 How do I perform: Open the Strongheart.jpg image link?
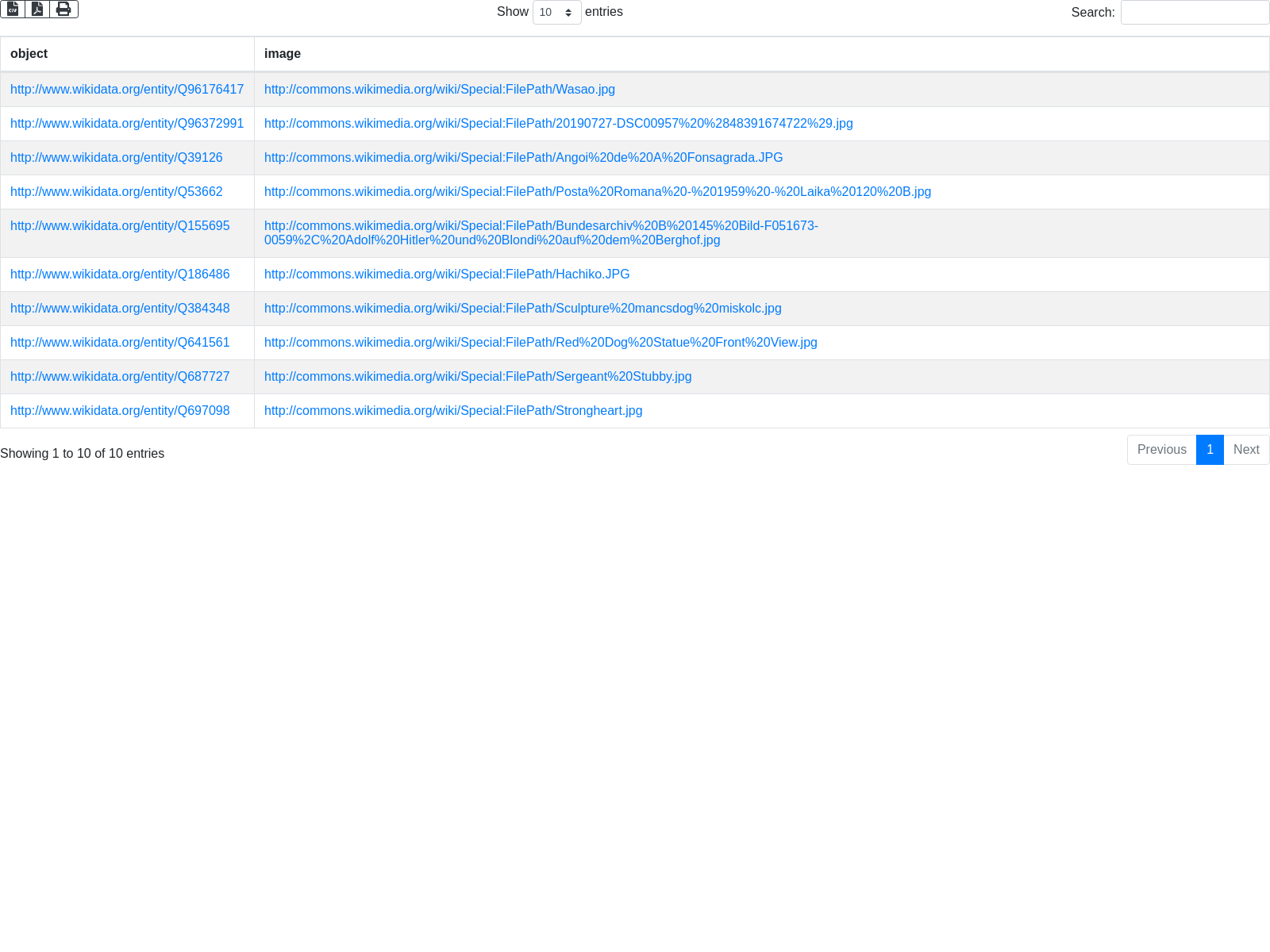pos(452,411)
